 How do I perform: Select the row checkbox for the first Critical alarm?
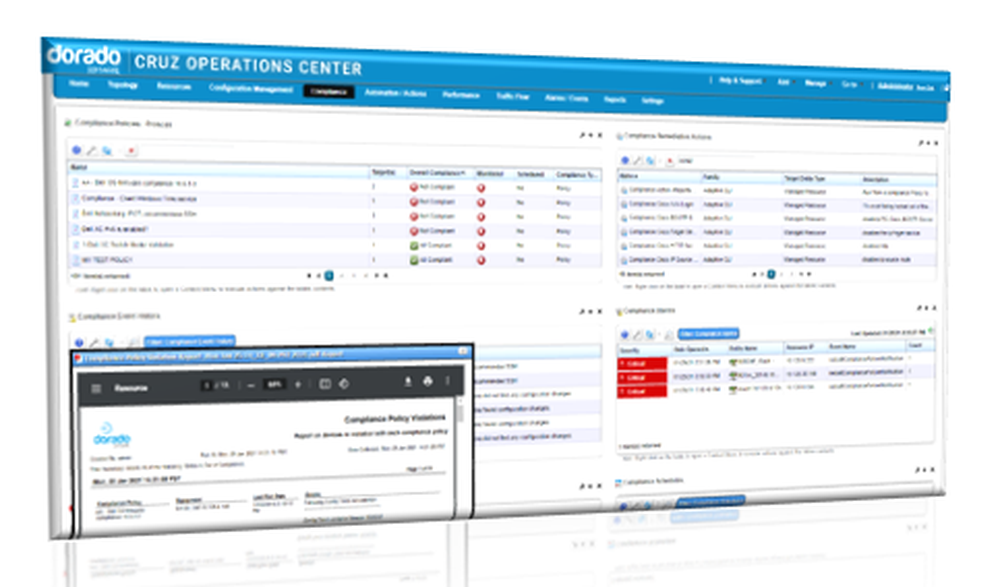point(620,363)
